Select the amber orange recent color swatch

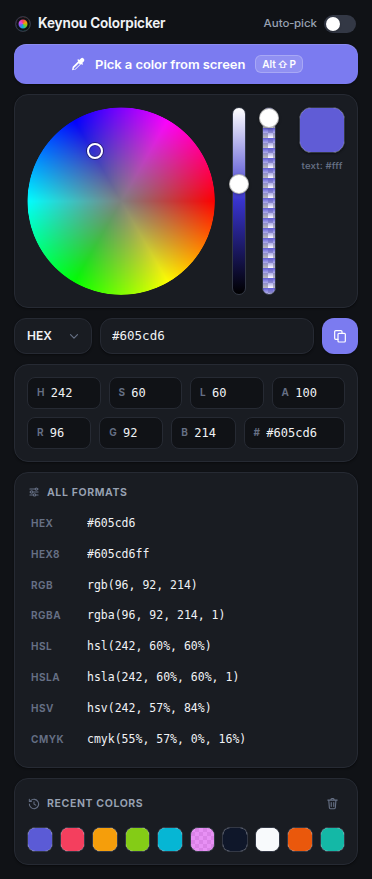pyautogui.click(x=105, y=839)
